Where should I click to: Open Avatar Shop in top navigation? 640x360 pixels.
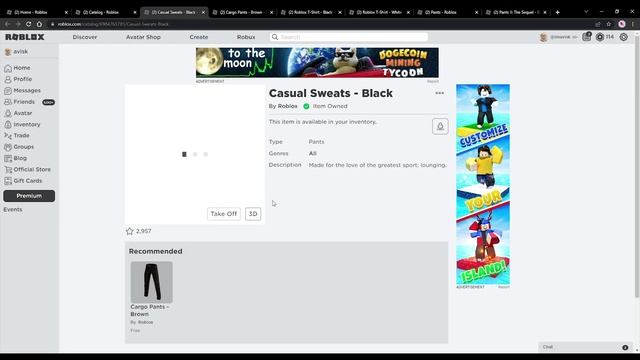143,37
